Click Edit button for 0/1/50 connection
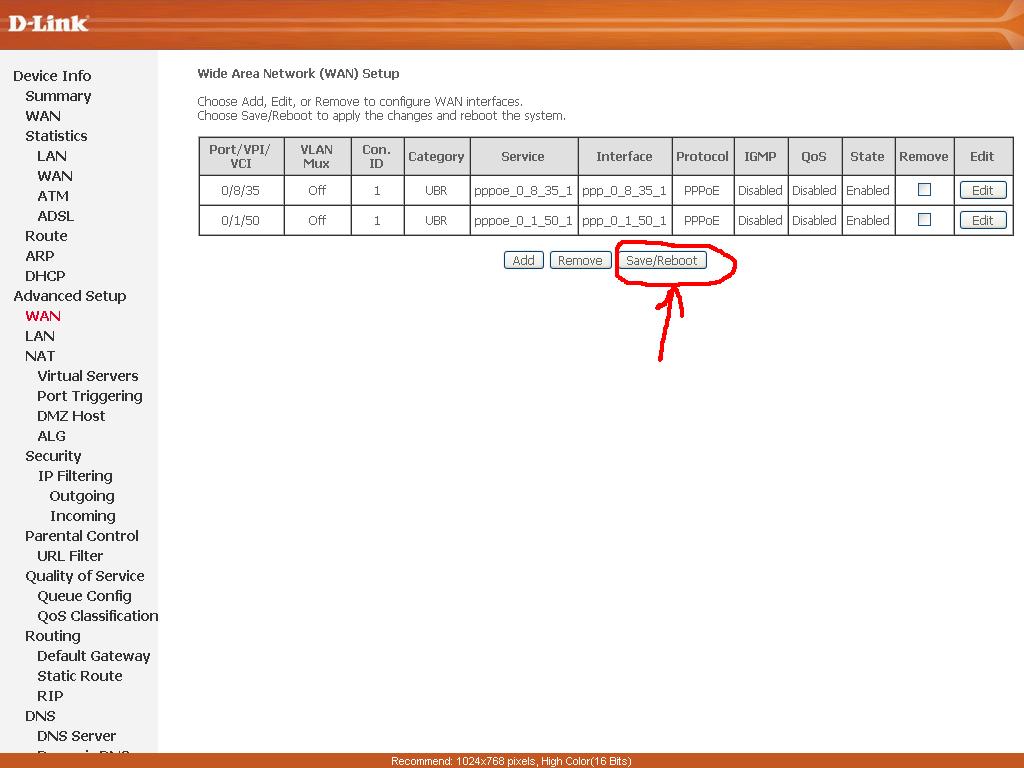The image size is (1024, 768). point(982,220)
